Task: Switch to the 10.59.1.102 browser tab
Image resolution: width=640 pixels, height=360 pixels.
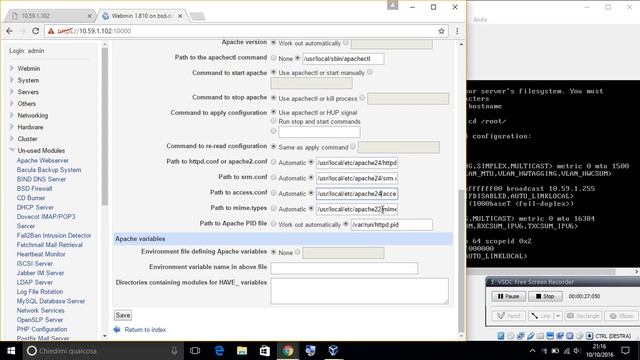Action: tap(49, 16)
